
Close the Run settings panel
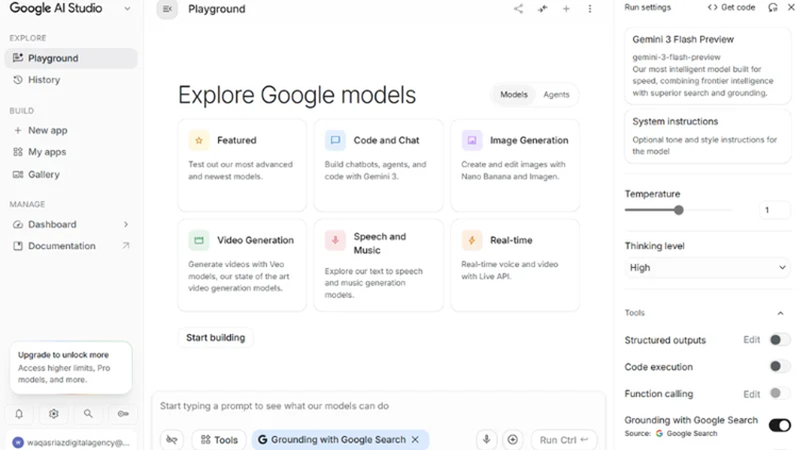tap(791, 7)
